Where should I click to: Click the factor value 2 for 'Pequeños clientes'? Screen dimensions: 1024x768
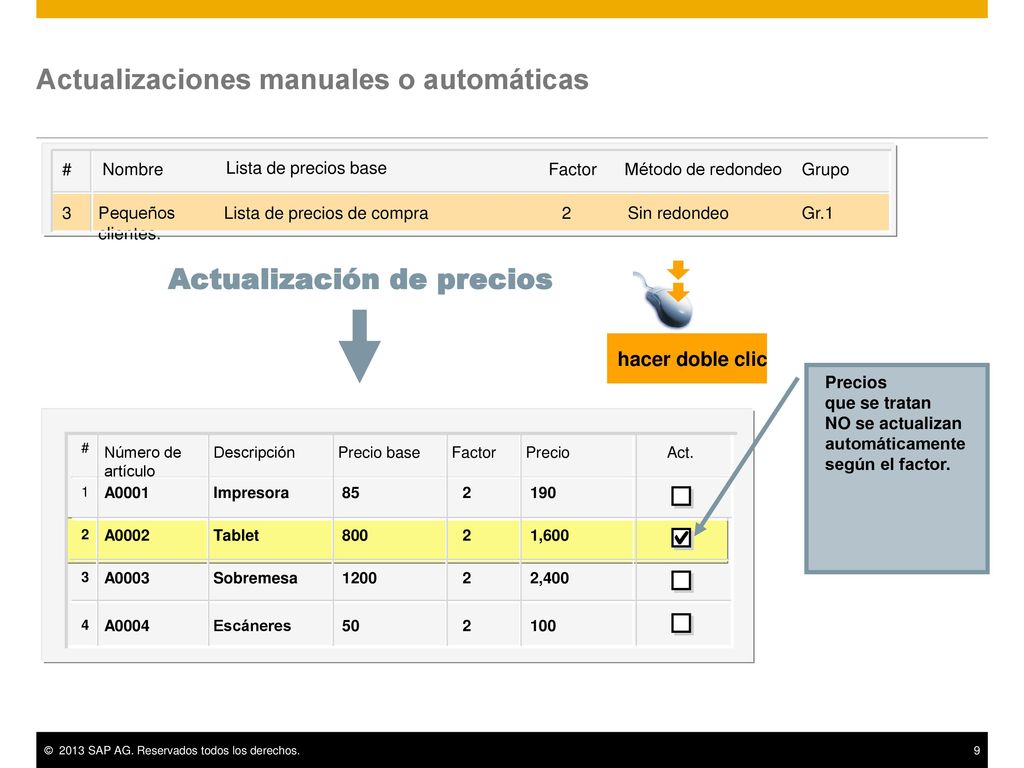(566, 213)
